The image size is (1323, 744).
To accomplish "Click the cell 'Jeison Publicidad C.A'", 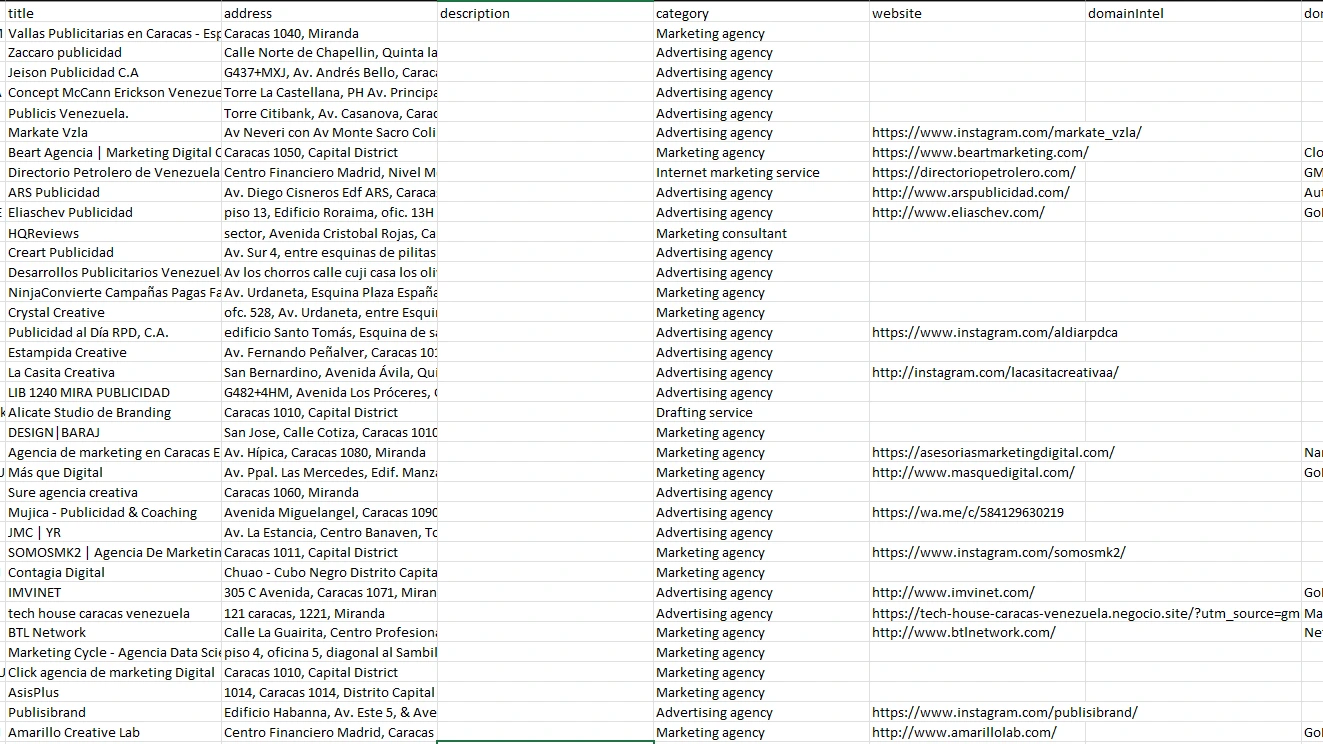I will [113, 73].
